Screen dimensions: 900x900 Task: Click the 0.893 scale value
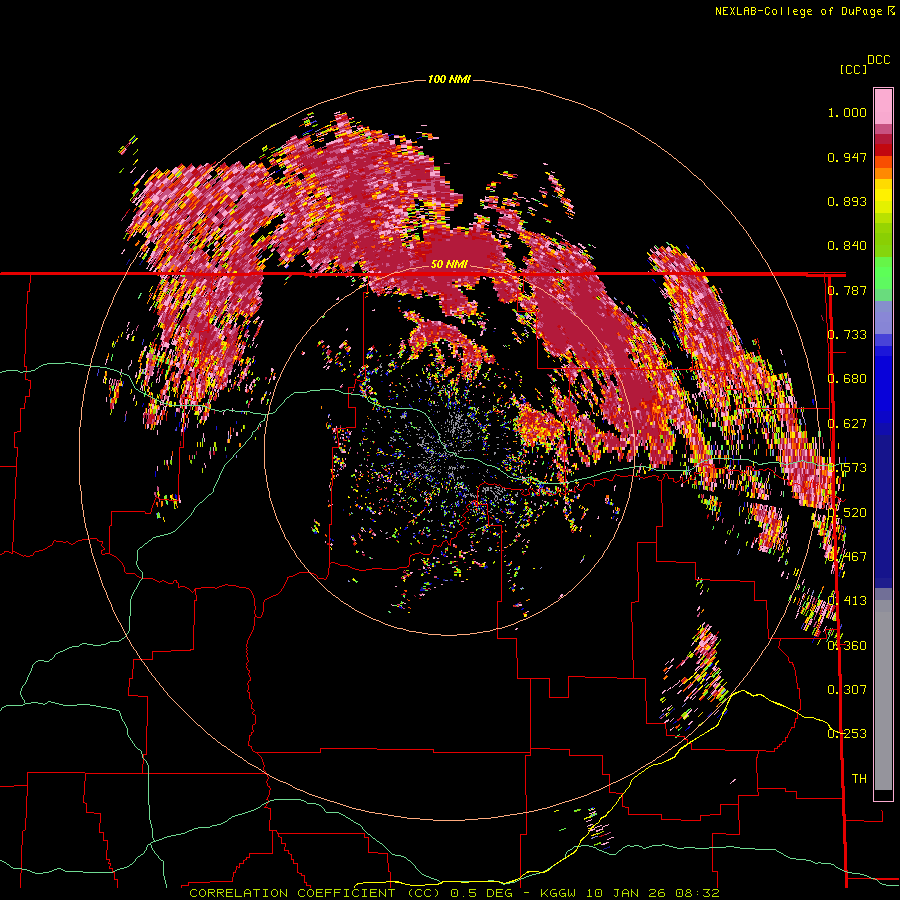tap(847, 201)
